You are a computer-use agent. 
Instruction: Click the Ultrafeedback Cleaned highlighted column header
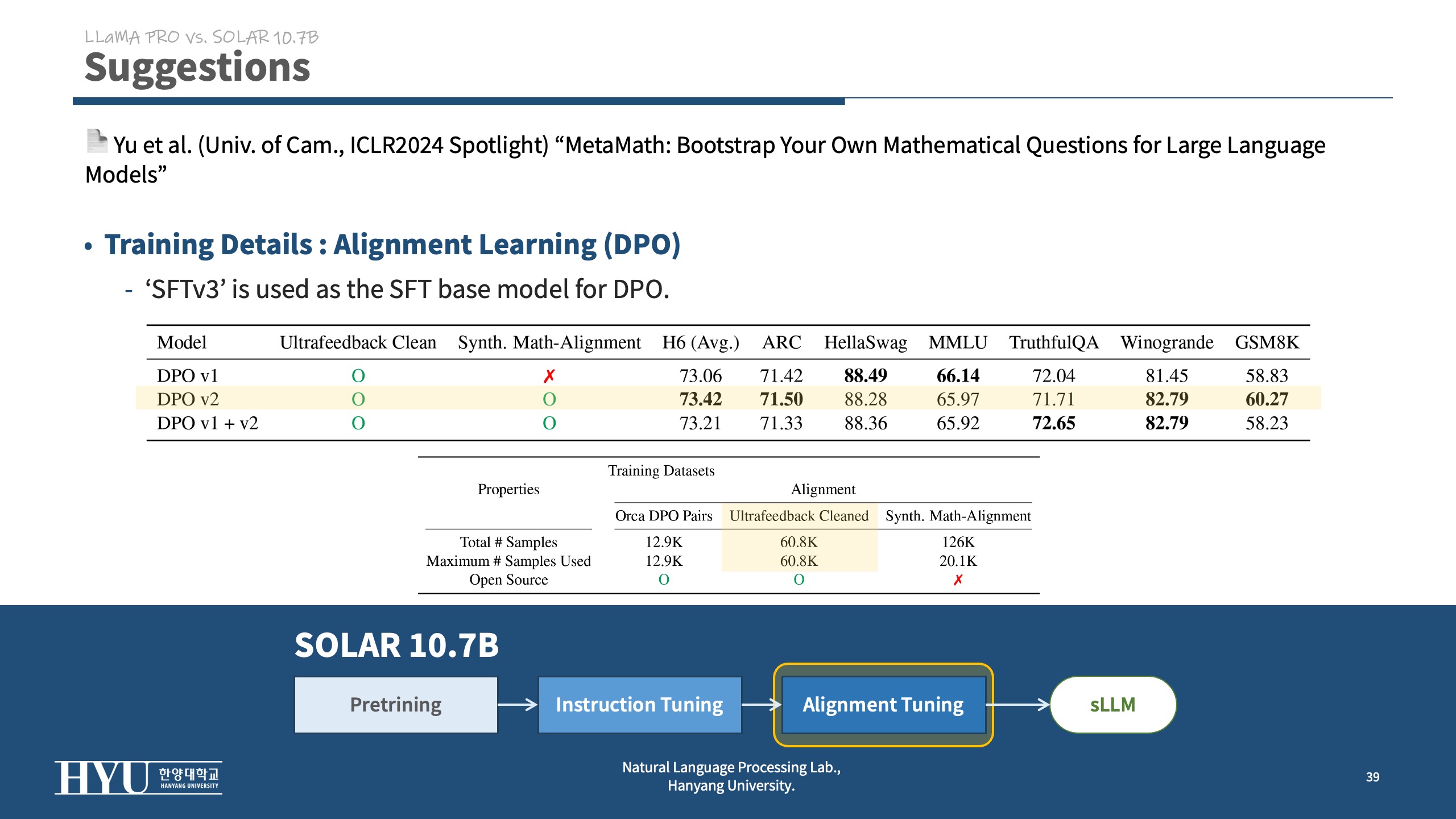pos(799,516)
